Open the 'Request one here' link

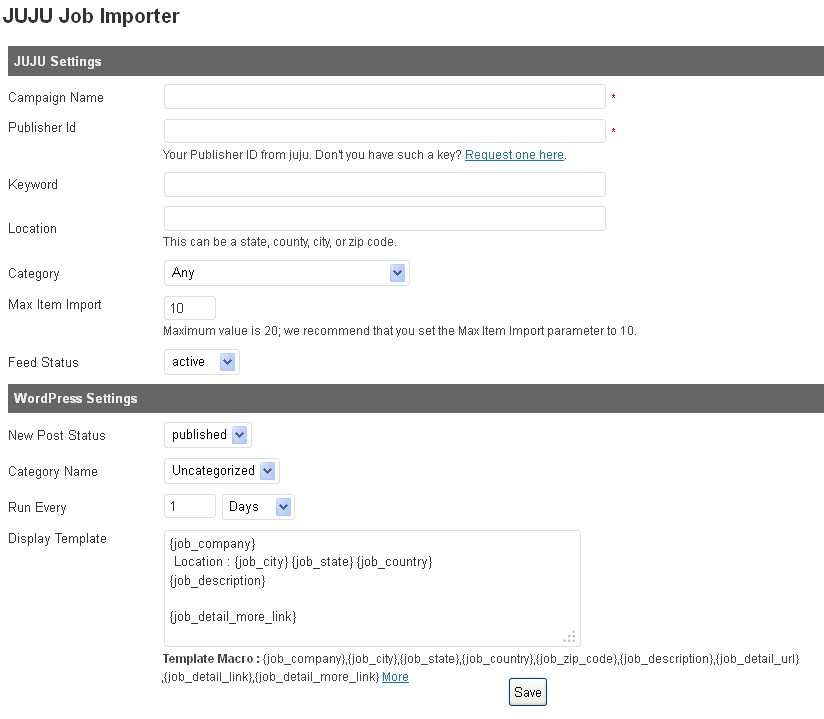(514, 155)
